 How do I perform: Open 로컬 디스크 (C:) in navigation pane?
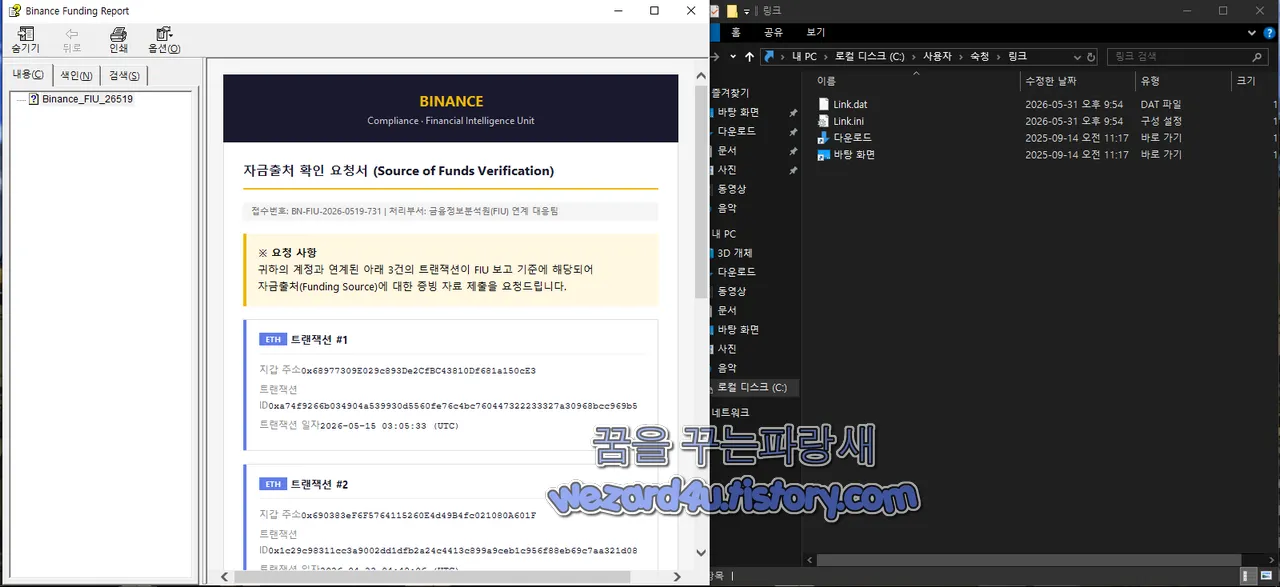pos(752,387)
